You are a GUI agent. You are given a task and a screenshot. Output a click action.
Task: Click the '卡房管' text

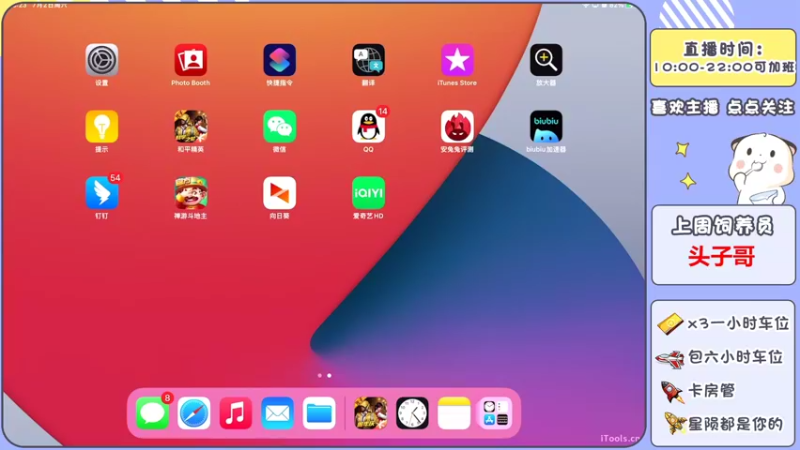[x=712, y=391]
